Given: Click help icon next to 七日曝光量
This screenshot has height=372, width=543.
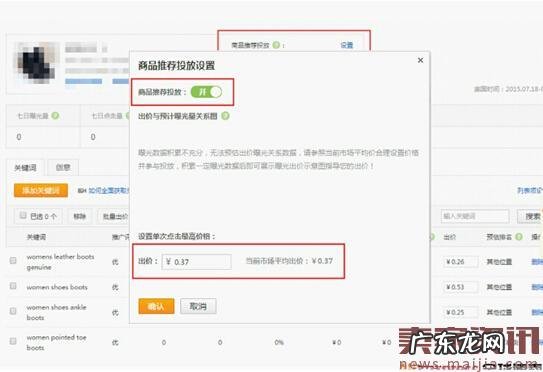Looking at the screenshot, I should tap(55, 116).
